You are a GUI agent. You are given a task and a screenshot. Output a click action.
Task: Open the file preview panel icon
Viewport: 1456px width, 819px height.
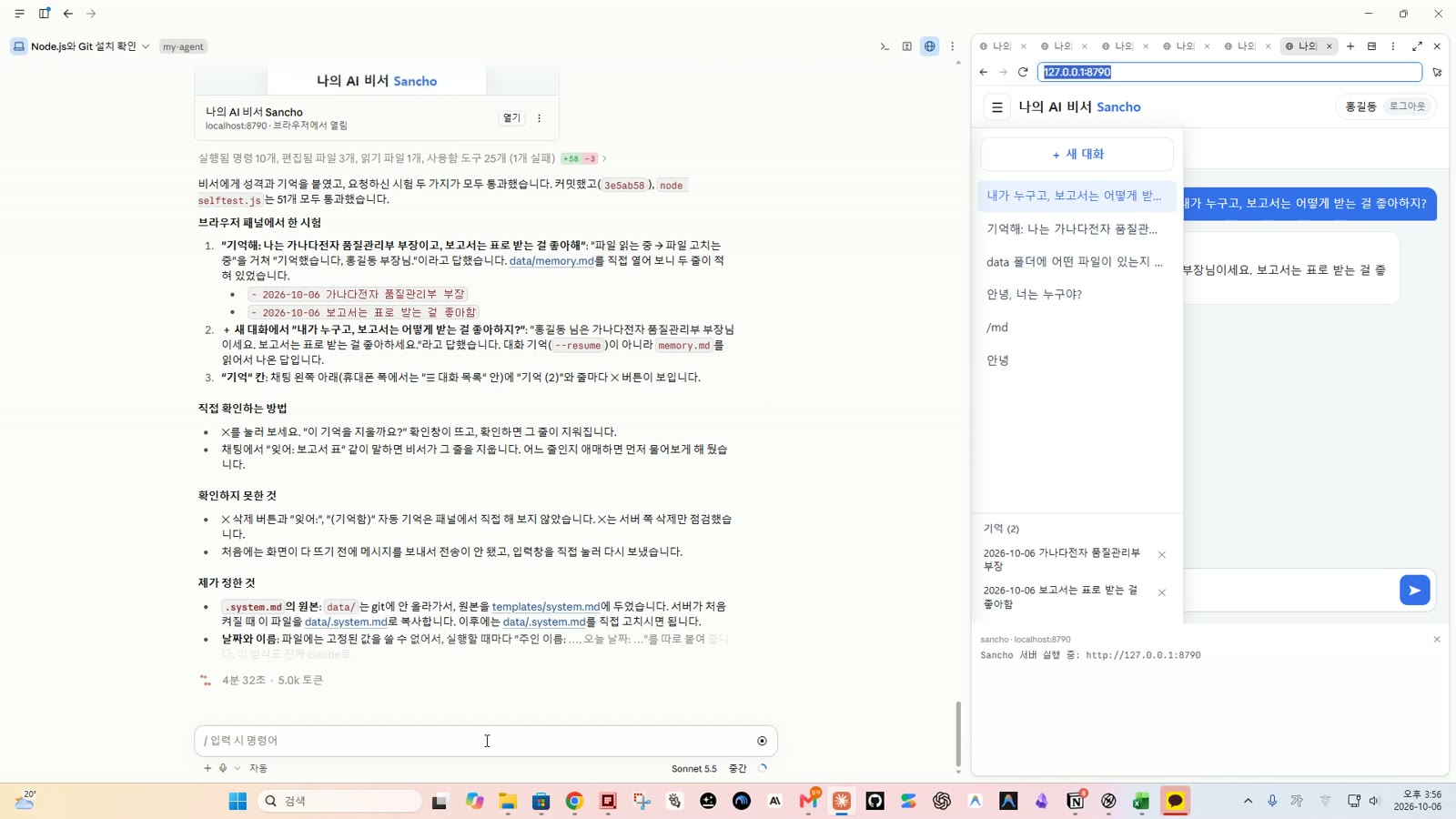907,46
